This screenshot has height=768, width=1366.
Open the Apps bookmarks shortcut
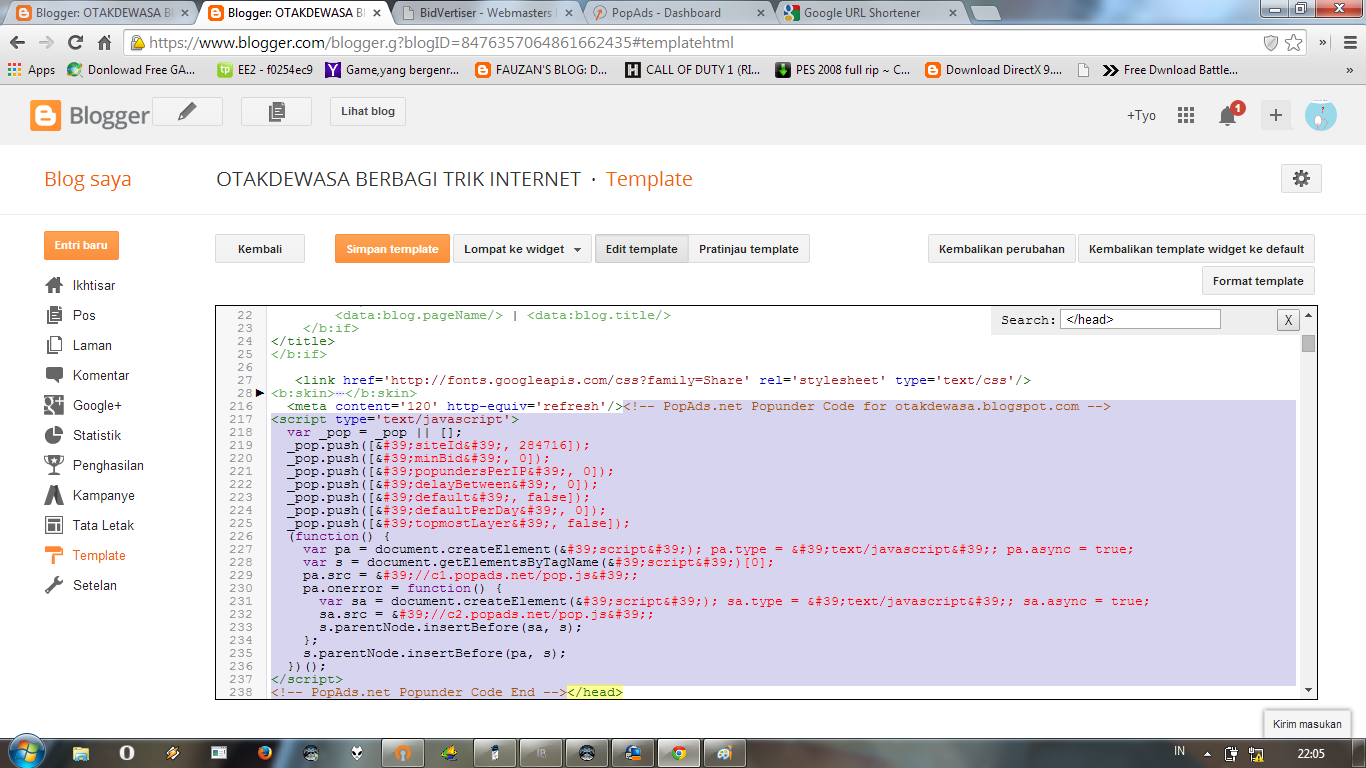coord(31,70)
